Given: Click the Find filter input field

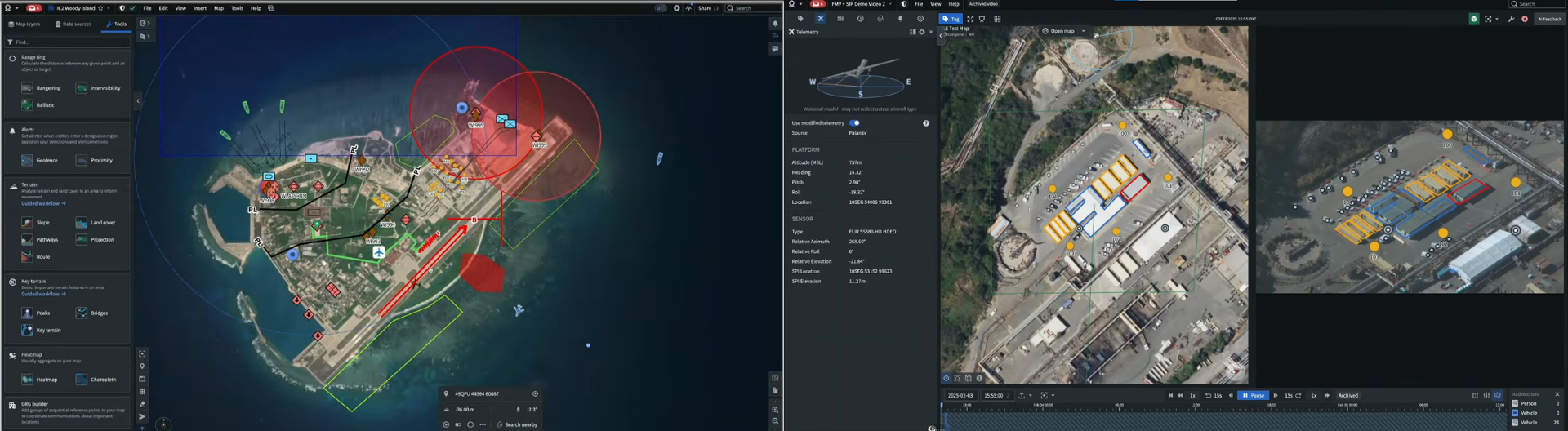Looking at the screenshot, I should [x=65, y=42].
